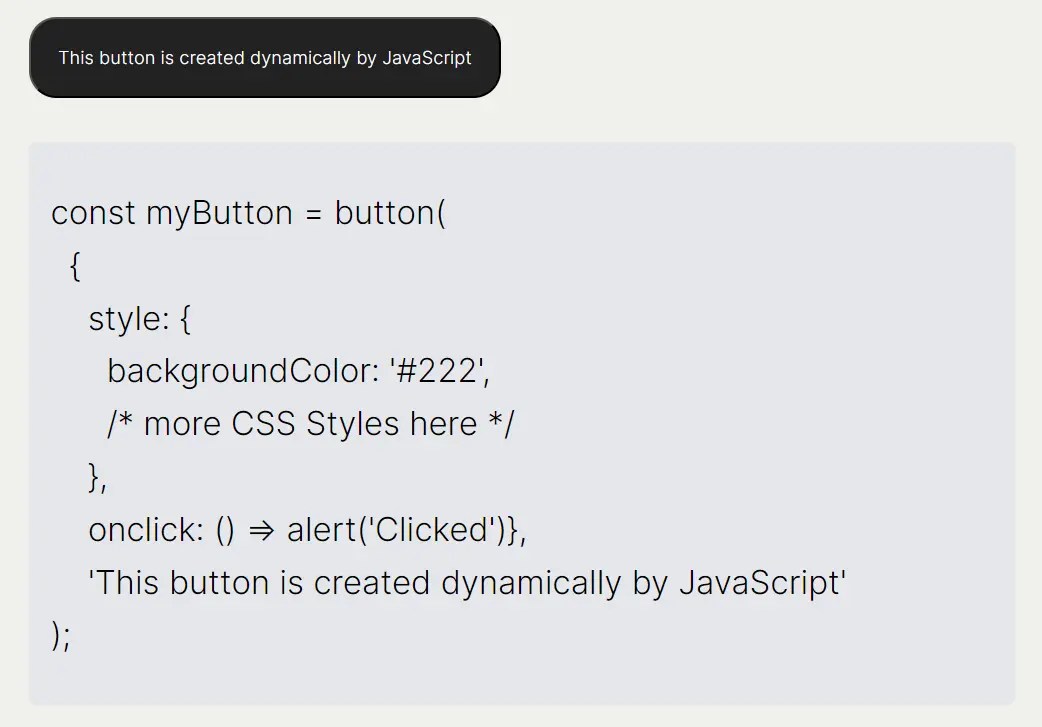The width and height of the screenshot is (1042, 727).
Task: Click the 'more CSS Styles here' comment
Action: [310, 424]
